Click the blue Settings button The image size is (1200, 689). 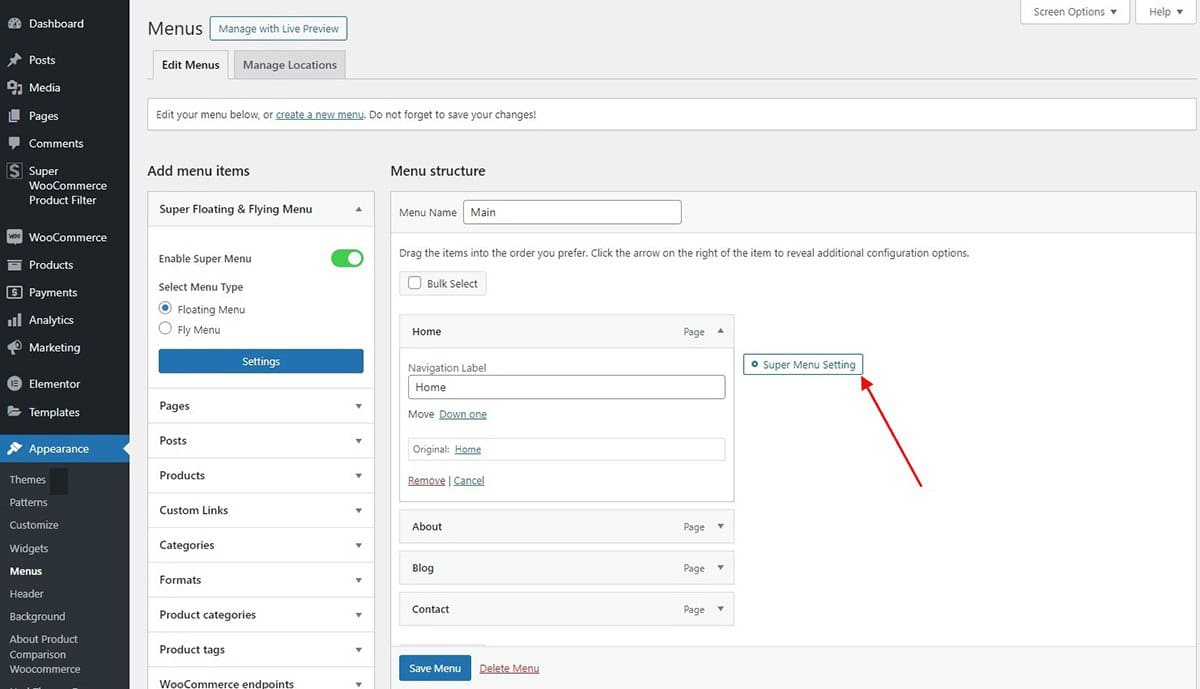coord(261,361)
